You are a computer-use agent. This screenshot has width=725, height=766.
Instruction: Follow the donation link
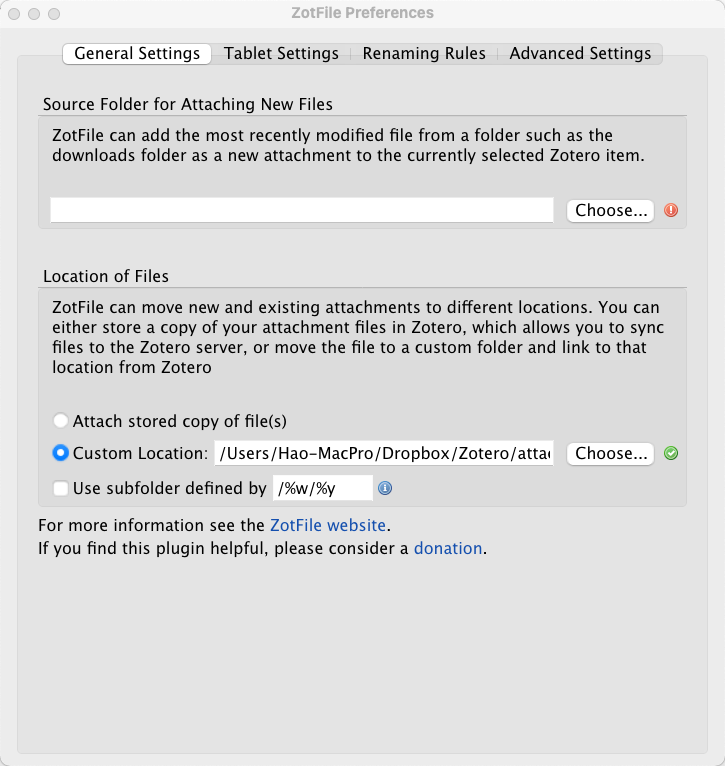[448, 548]
